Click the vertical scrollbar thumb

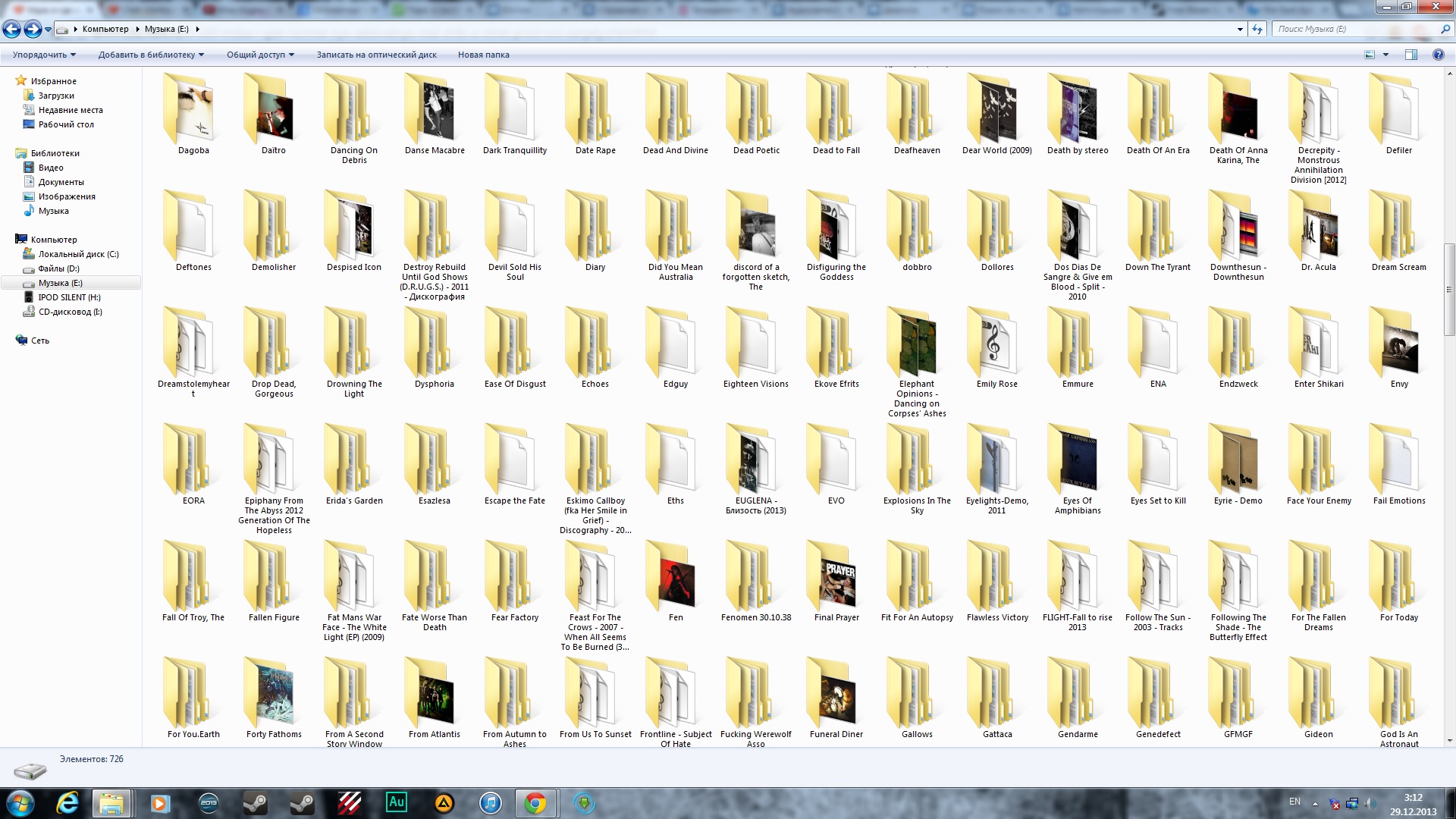point(1449,289)
